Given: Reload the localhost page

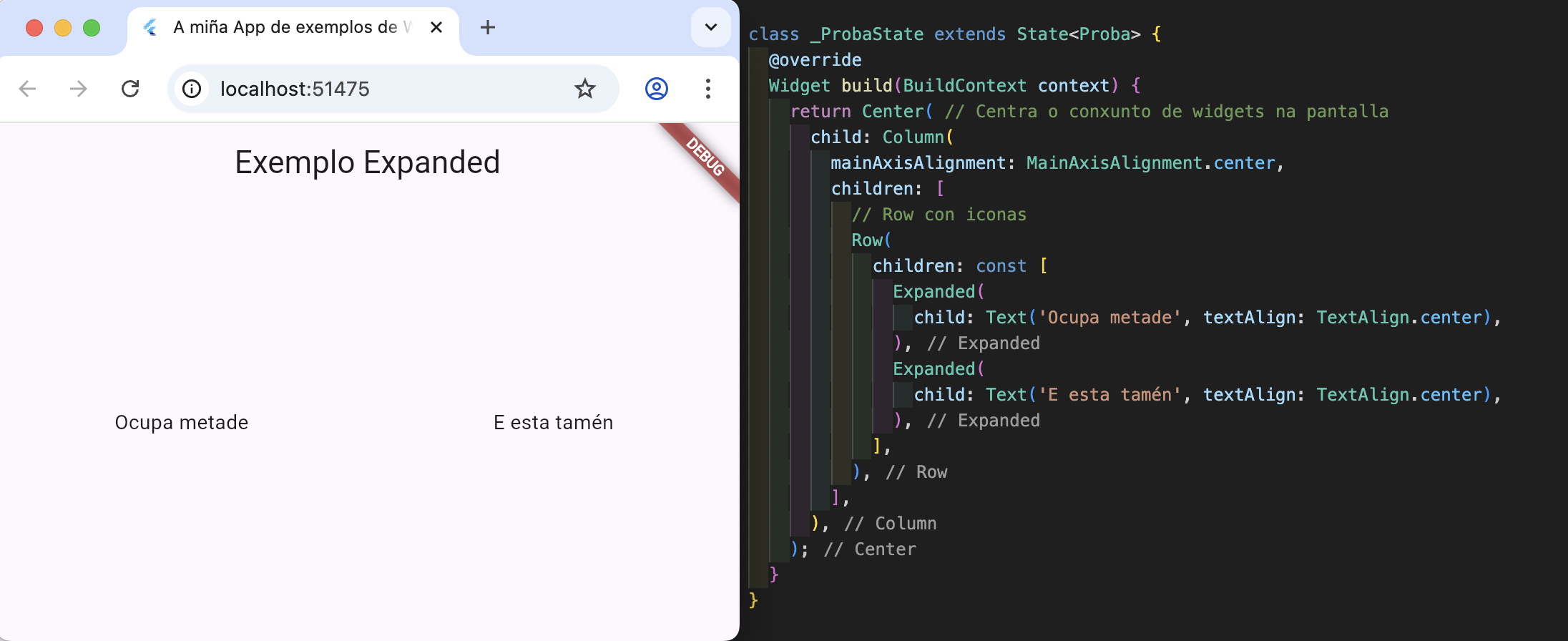Looking at the screenshot, I should pos(130,89).
